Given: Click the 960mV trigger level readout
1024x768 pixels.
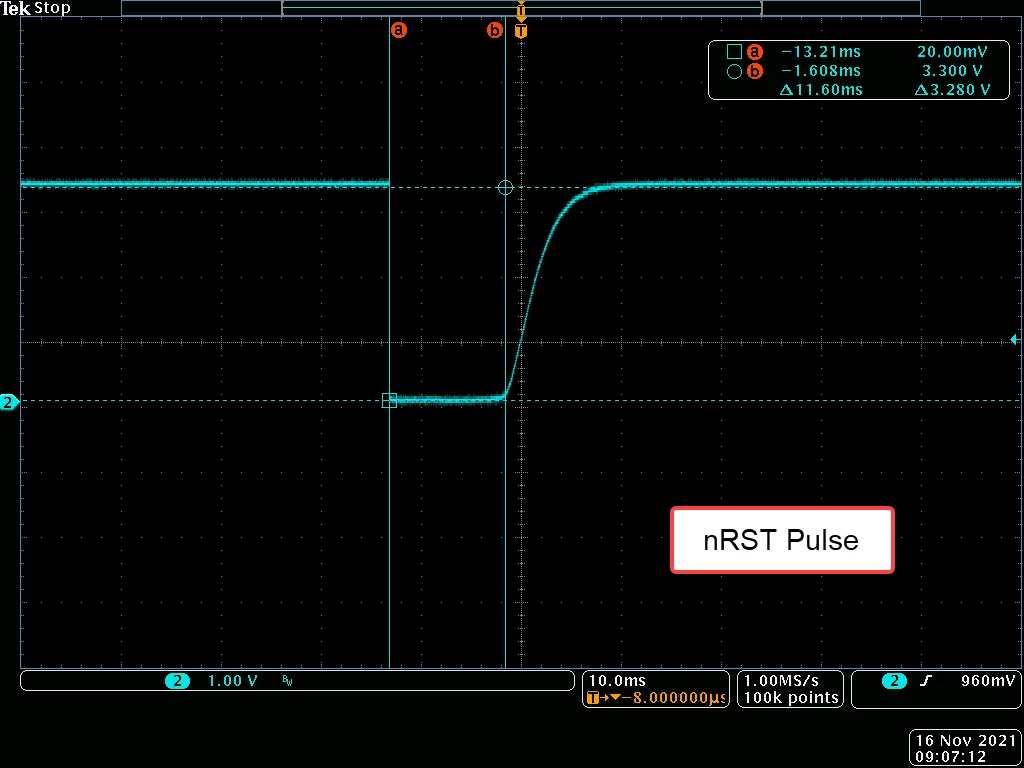Looking at the screenshot, I should 987,681.
